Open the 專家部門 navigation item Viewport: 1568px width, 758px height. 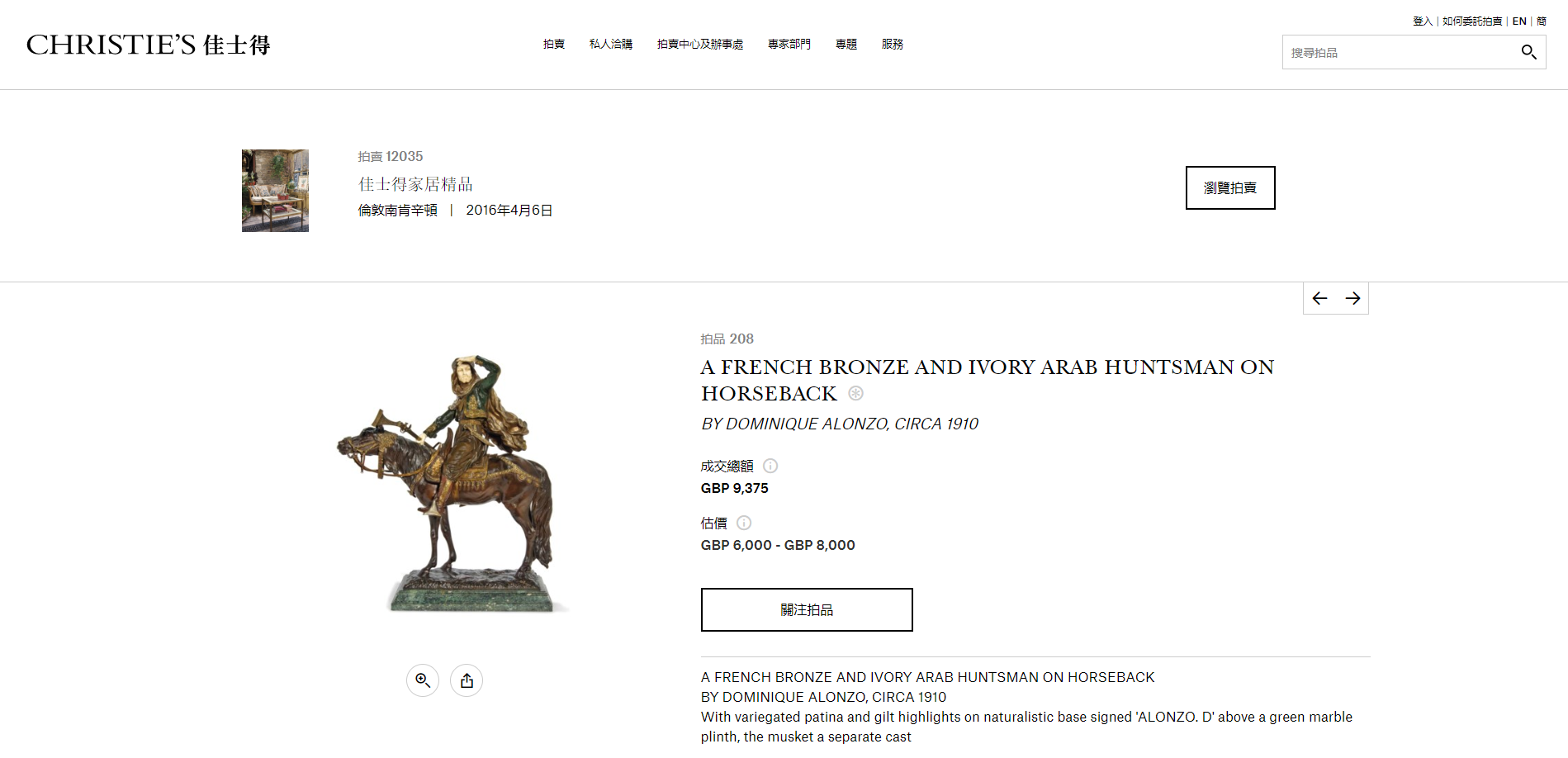789,45
